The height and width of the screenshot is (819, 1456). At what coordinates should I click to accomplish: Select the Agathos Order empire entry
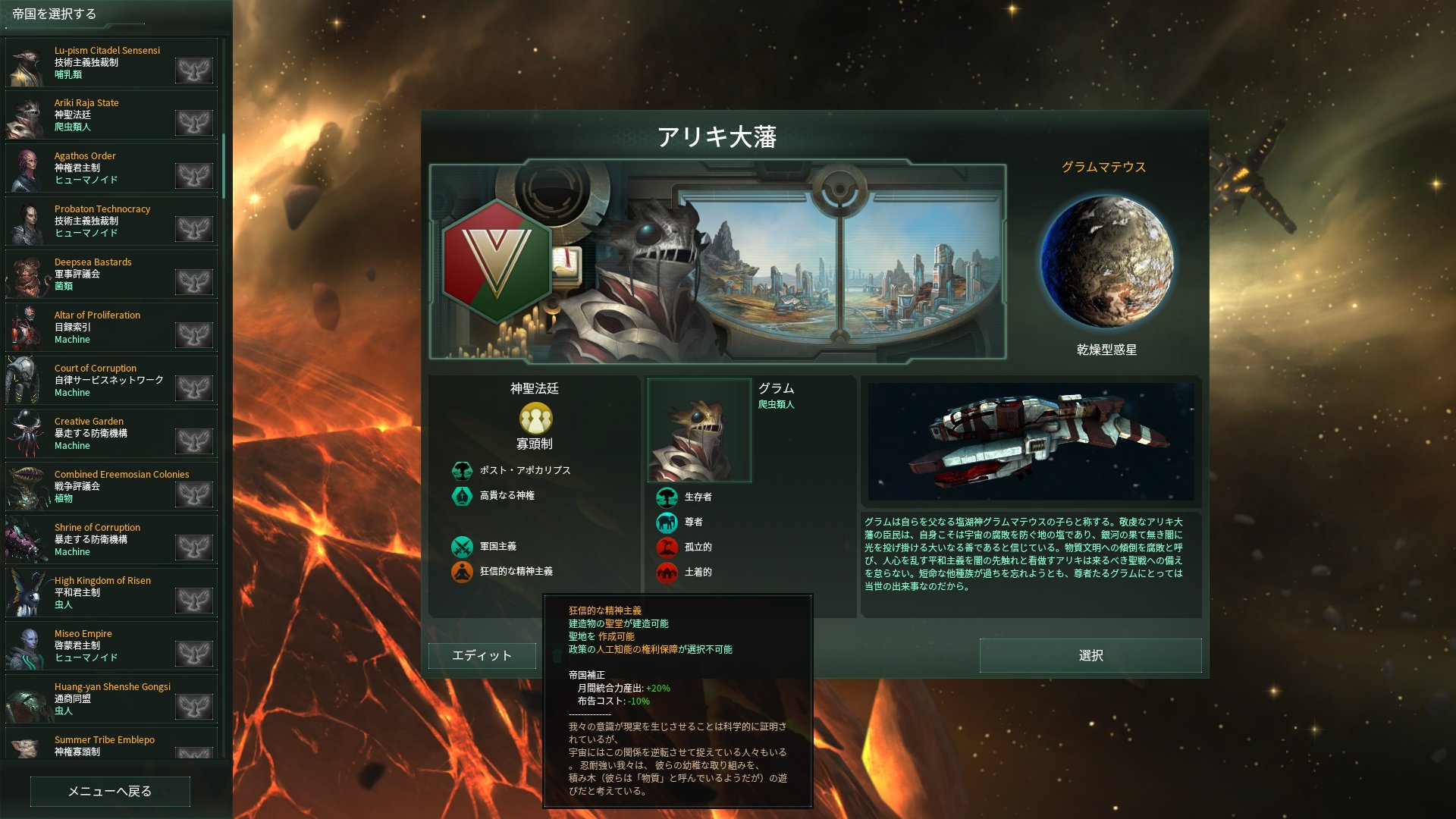[111, 168]
